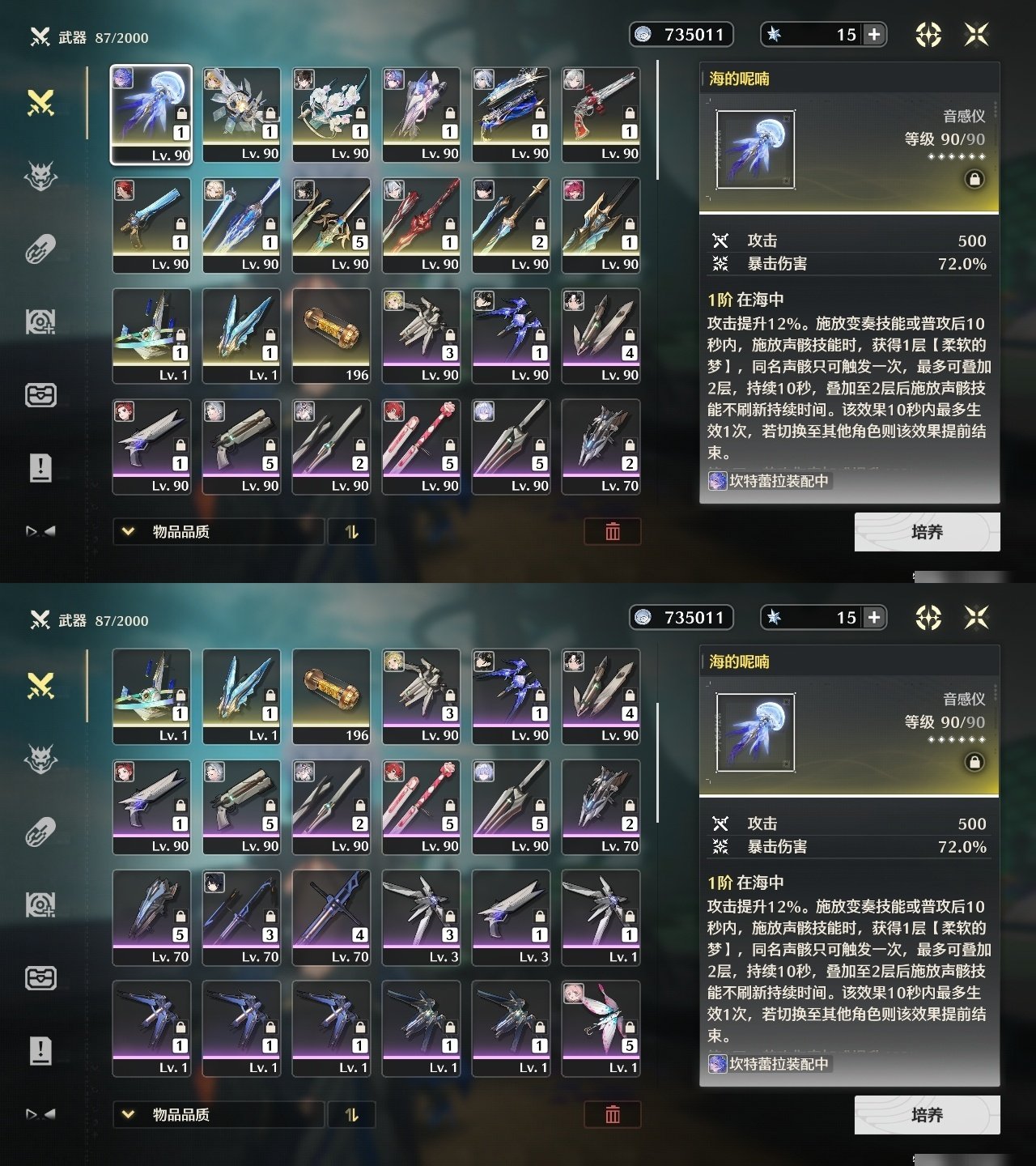Toggle sort order arrows next to 物品品质 in upper panel
The image size is (1036, 1166).
[351, 531]
